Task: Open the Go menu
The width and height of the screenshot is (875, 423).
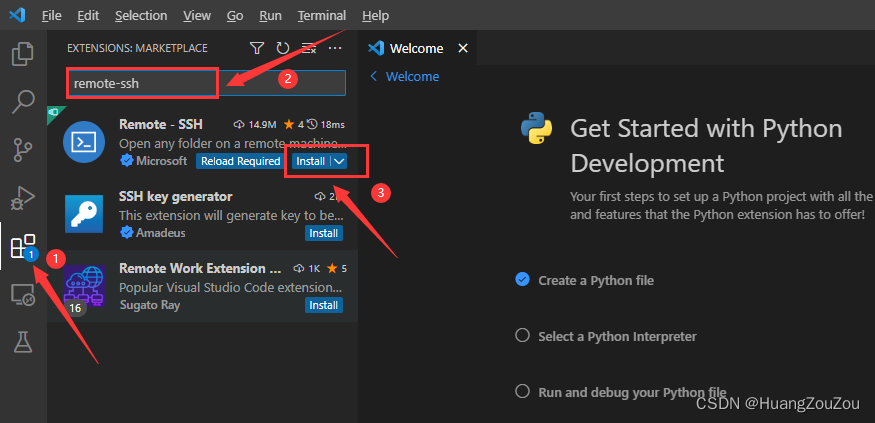Action: [x=235, y=16]
